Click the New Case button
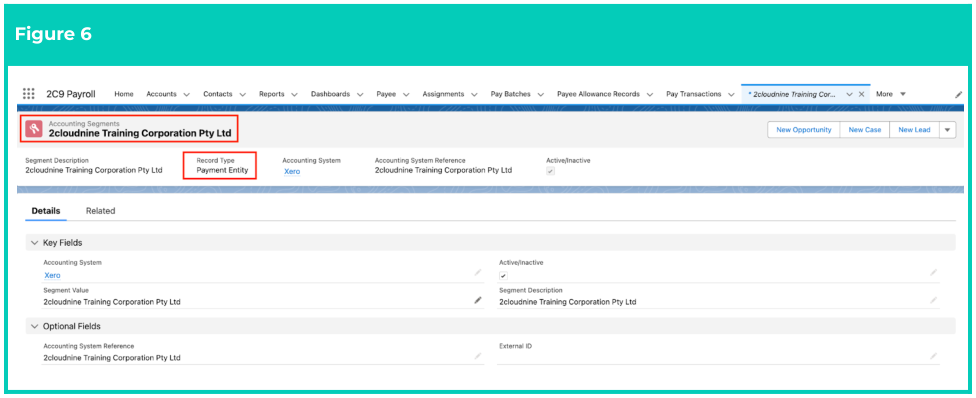 click(x=865, y=130)
